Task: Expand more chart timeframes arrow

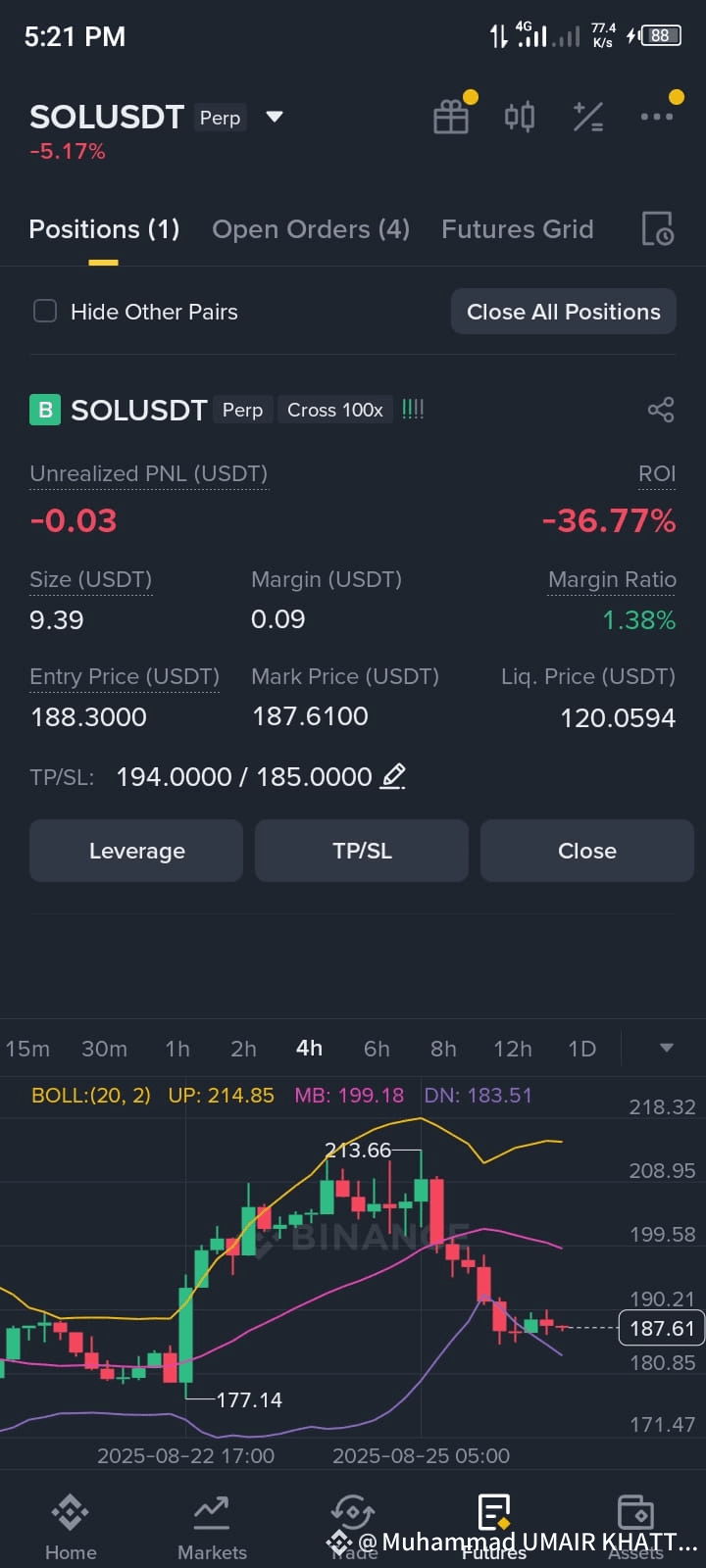Action: 667,1048
